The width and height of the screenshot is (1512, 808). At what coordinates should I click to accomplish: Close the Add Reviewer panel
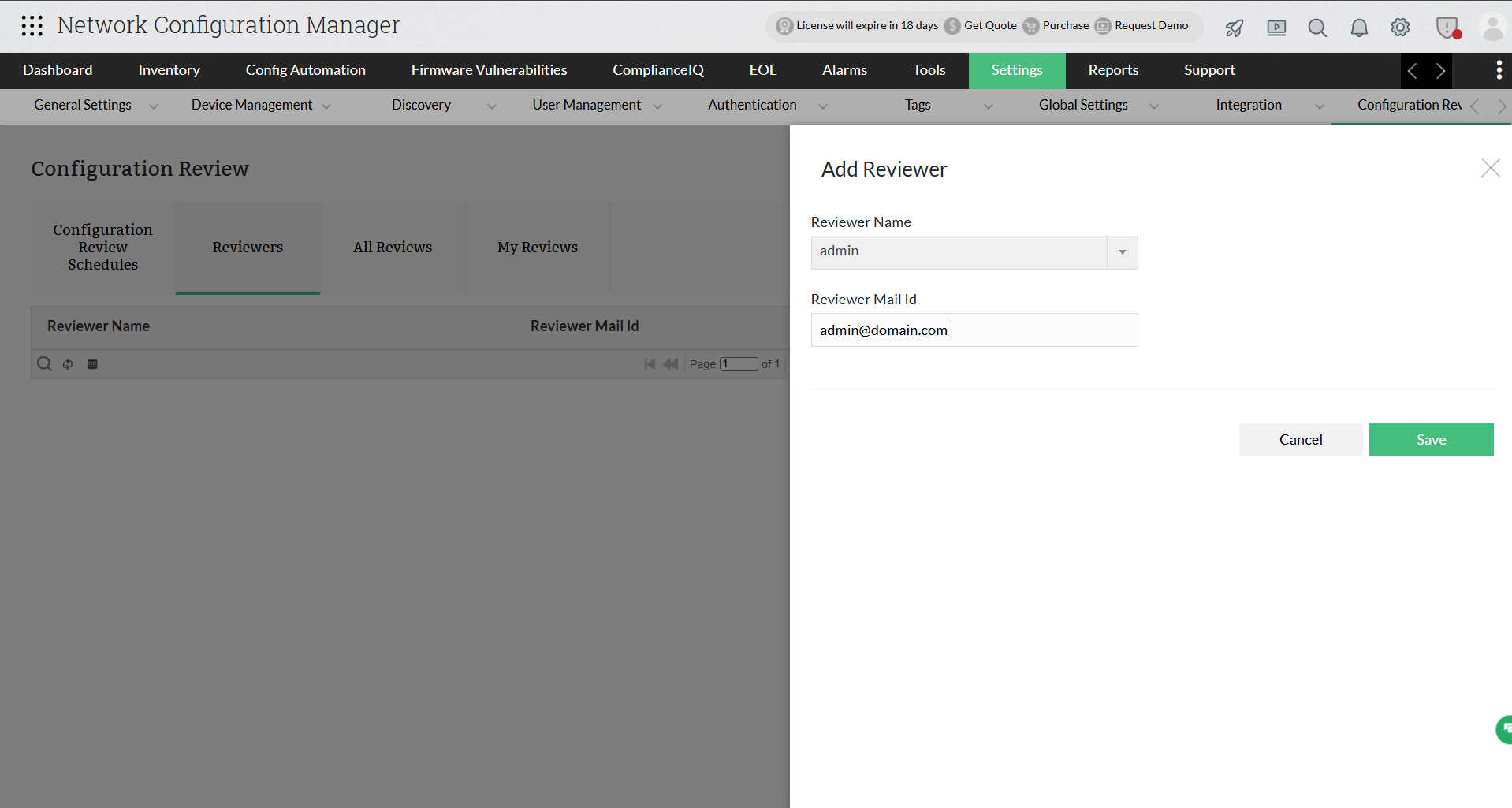point(1490,168)
